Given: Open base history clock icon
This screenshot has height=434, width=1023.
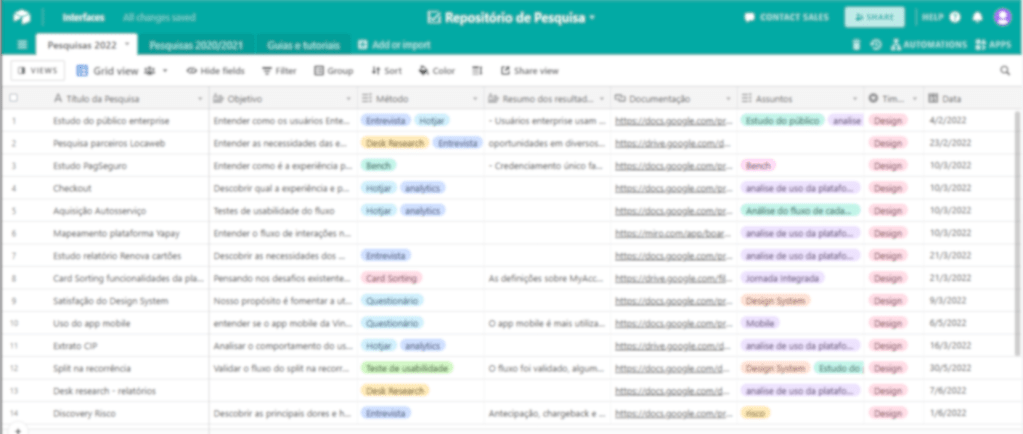Looking at the screenshot, I should click(x=876, y=45).
